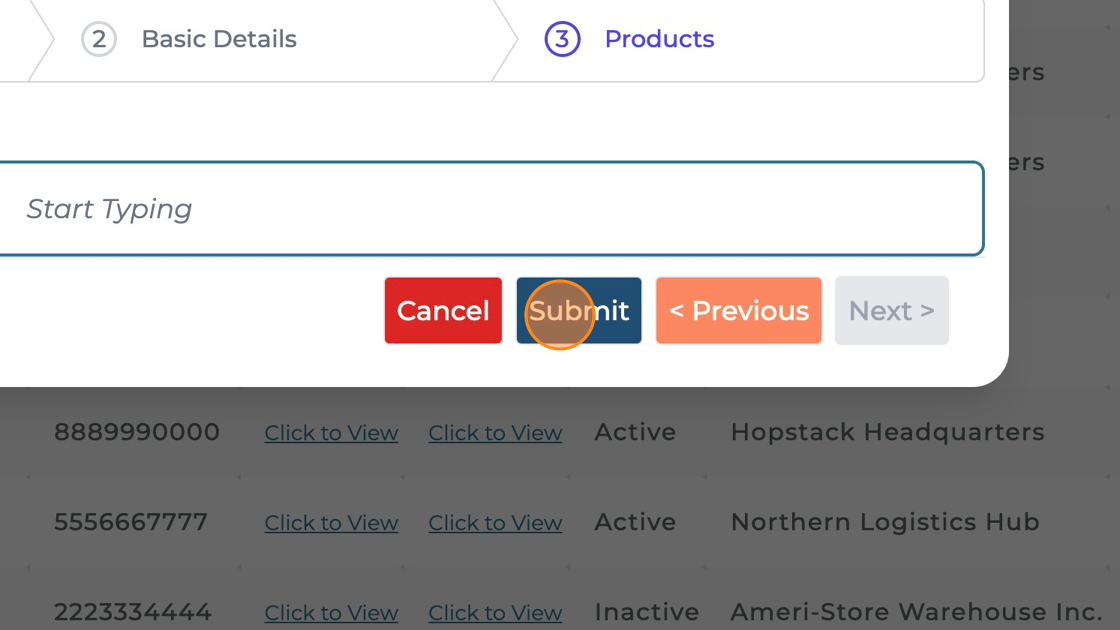Submit the form with the Submit button
This screenshot has width=1120, height=630.
(x=579, y=311)
